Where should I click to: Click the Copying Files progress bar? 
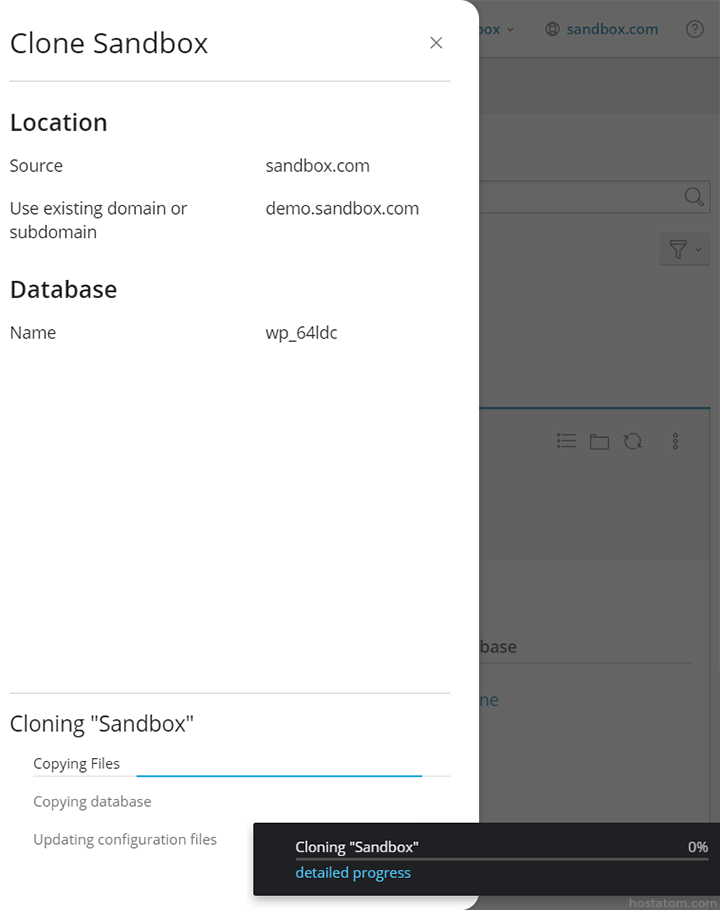[x=280, y=775]
